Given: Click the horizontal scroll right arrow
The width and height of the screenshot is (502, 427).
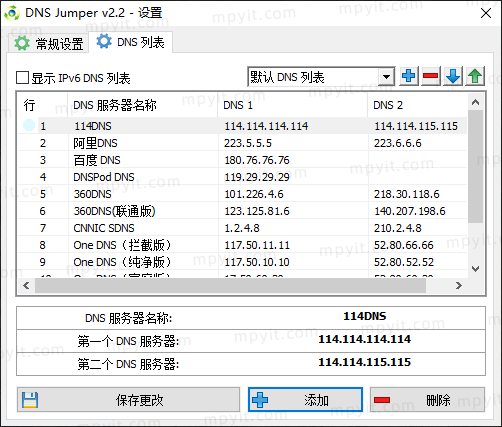Looking at the screenshot, I should point(459,286).
